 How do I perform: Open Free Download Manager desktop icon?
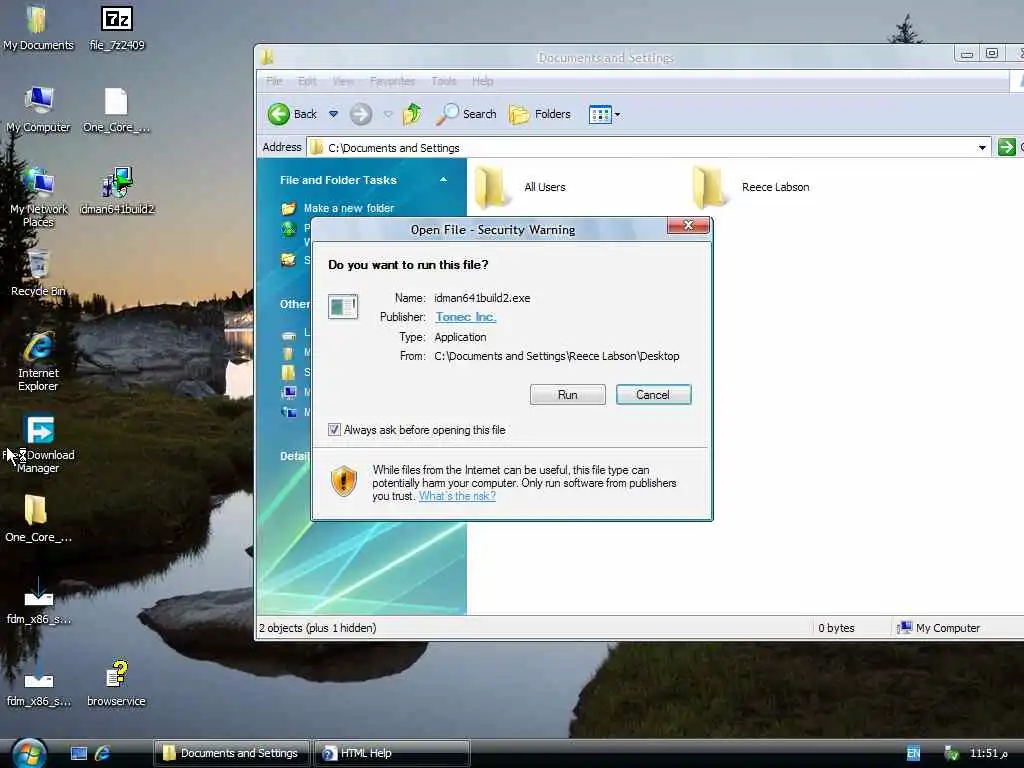click(x=38, y=443)
